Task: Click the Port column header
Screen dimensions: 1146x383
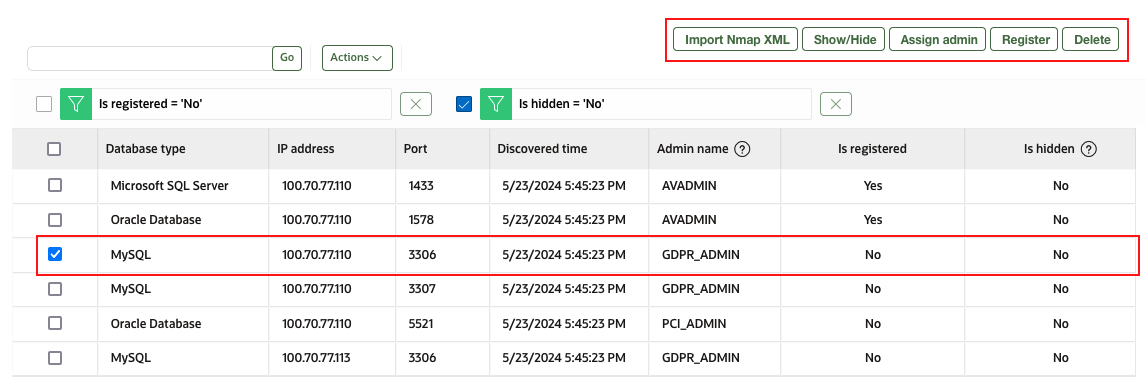Action: [x=416, y=149]
